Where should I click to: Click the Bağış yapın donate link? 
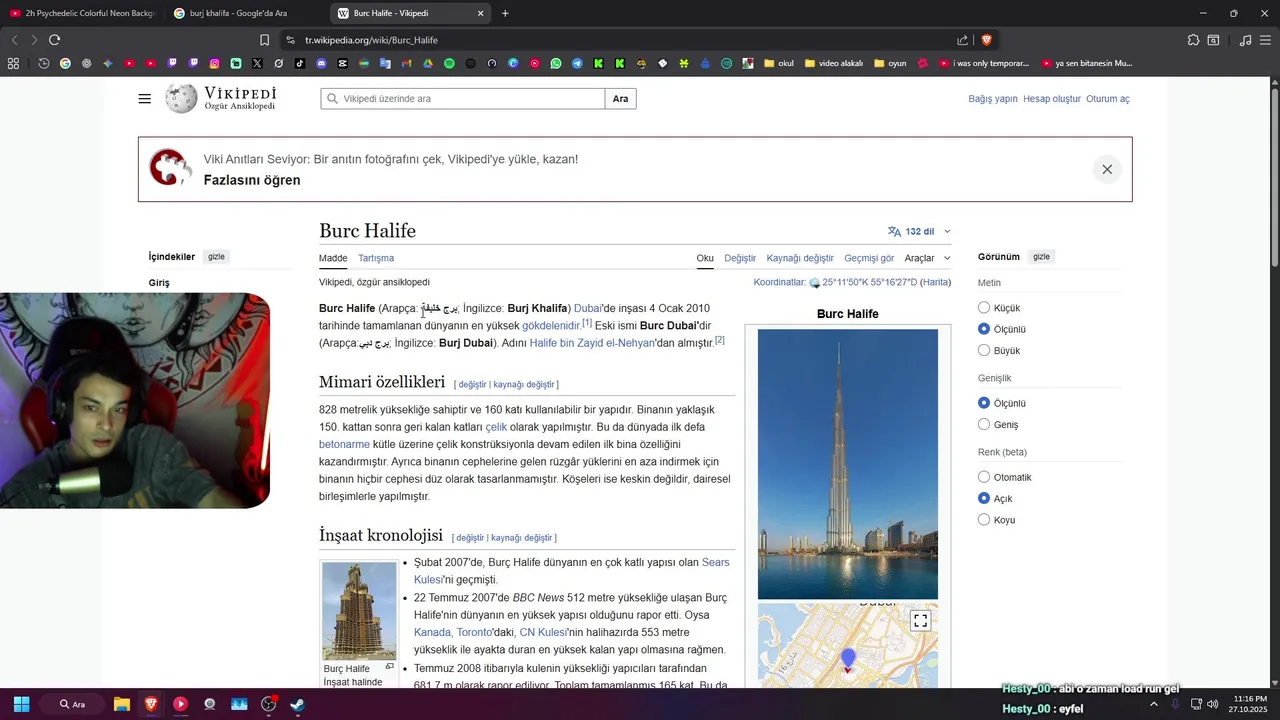[x=993, y=99]
